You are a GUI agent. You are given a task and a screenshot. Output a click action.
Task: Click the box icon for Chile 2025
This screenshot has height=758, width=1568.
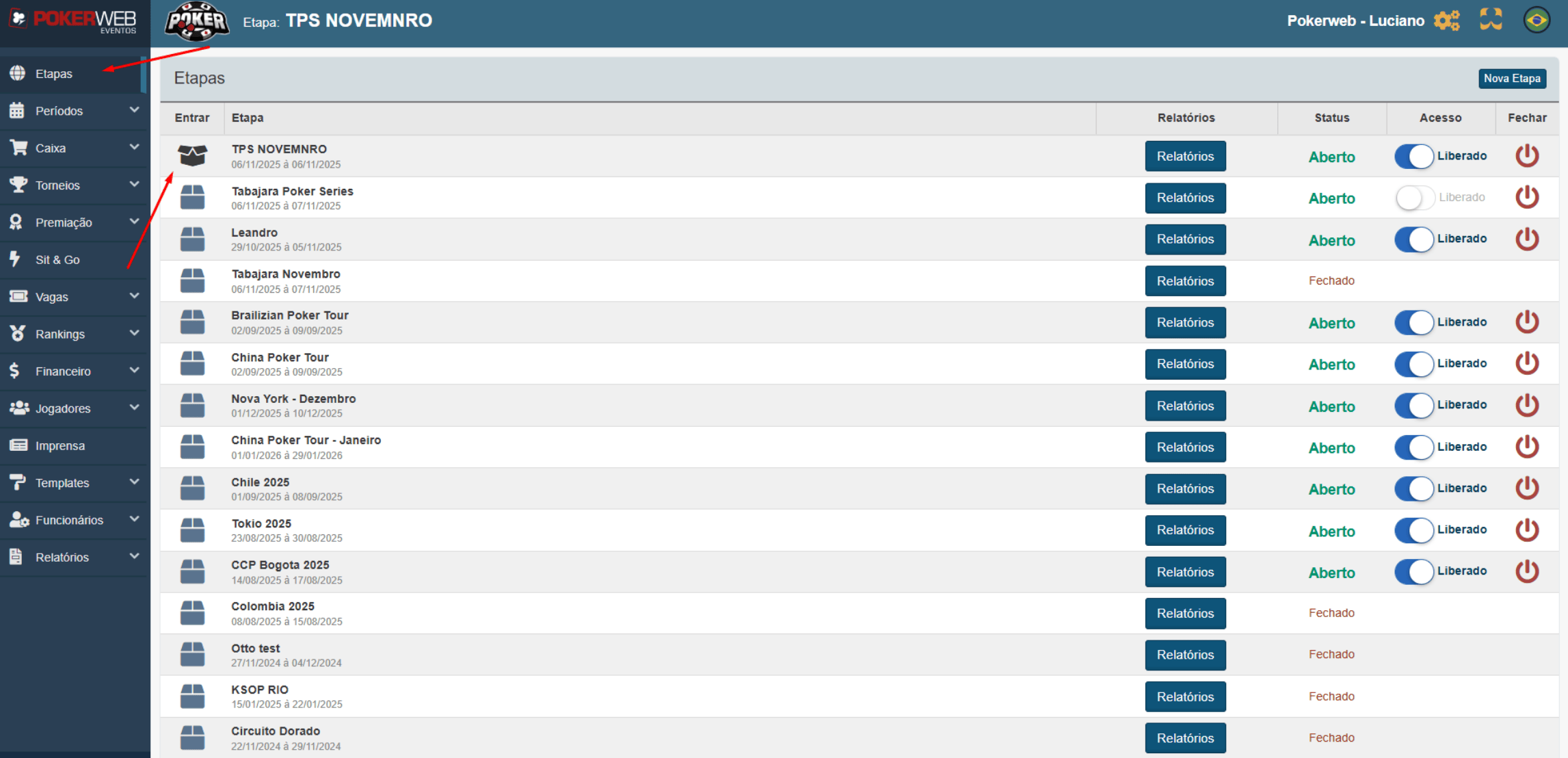coord(192,488)
